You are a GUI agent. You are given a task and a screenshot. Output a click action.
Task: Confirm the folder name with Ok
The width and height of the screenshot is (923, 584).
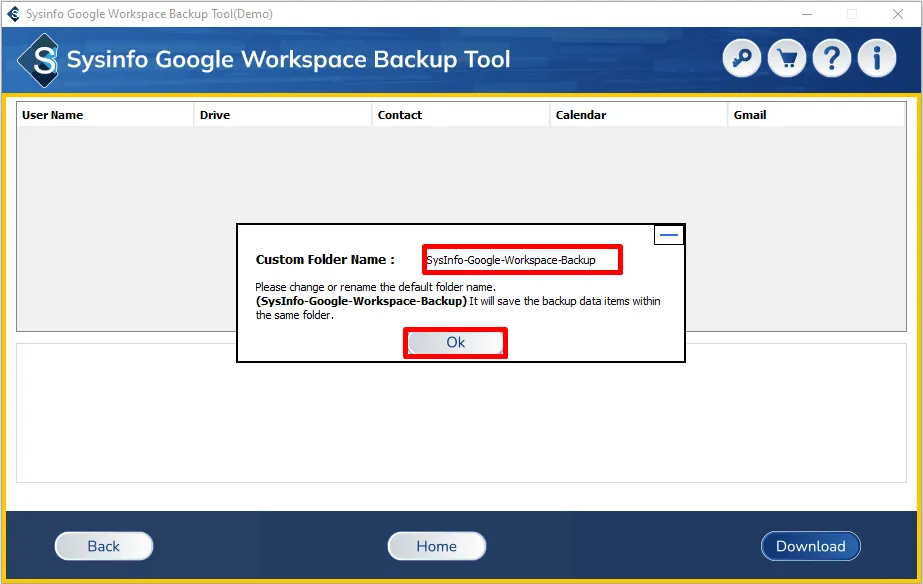click(x=455, y=343)
